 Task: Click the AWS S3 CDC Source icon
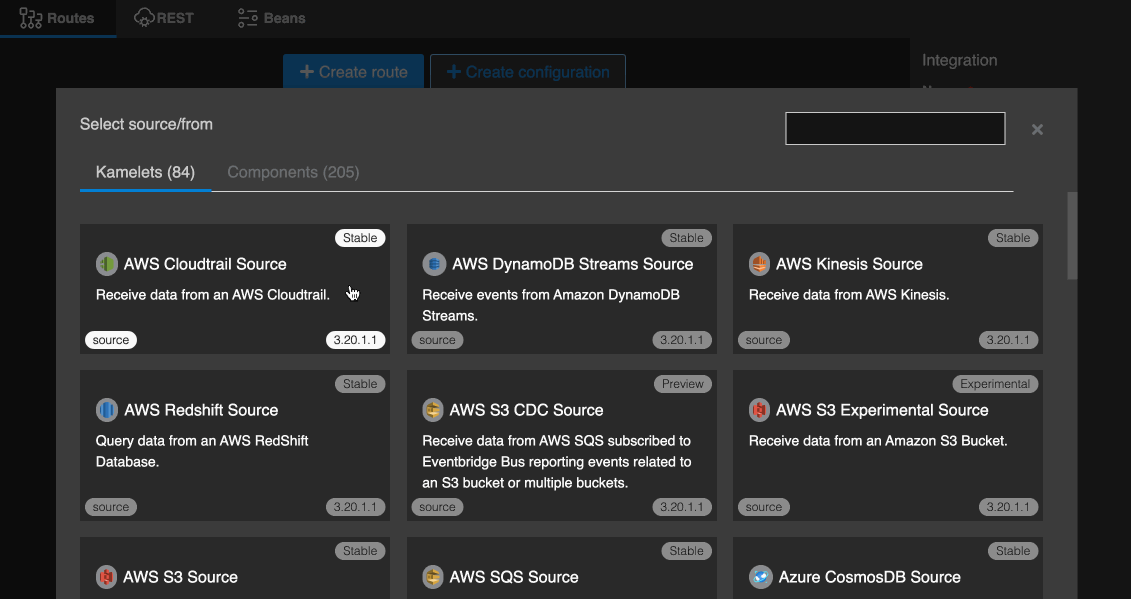433,410
